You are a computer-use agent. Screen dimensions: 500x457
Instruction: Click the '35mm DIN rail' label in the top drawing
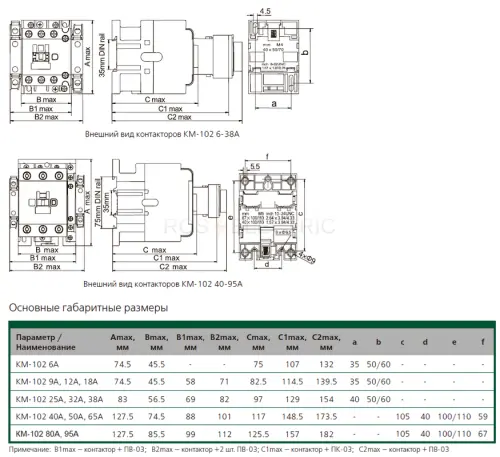tap(102, 55)
